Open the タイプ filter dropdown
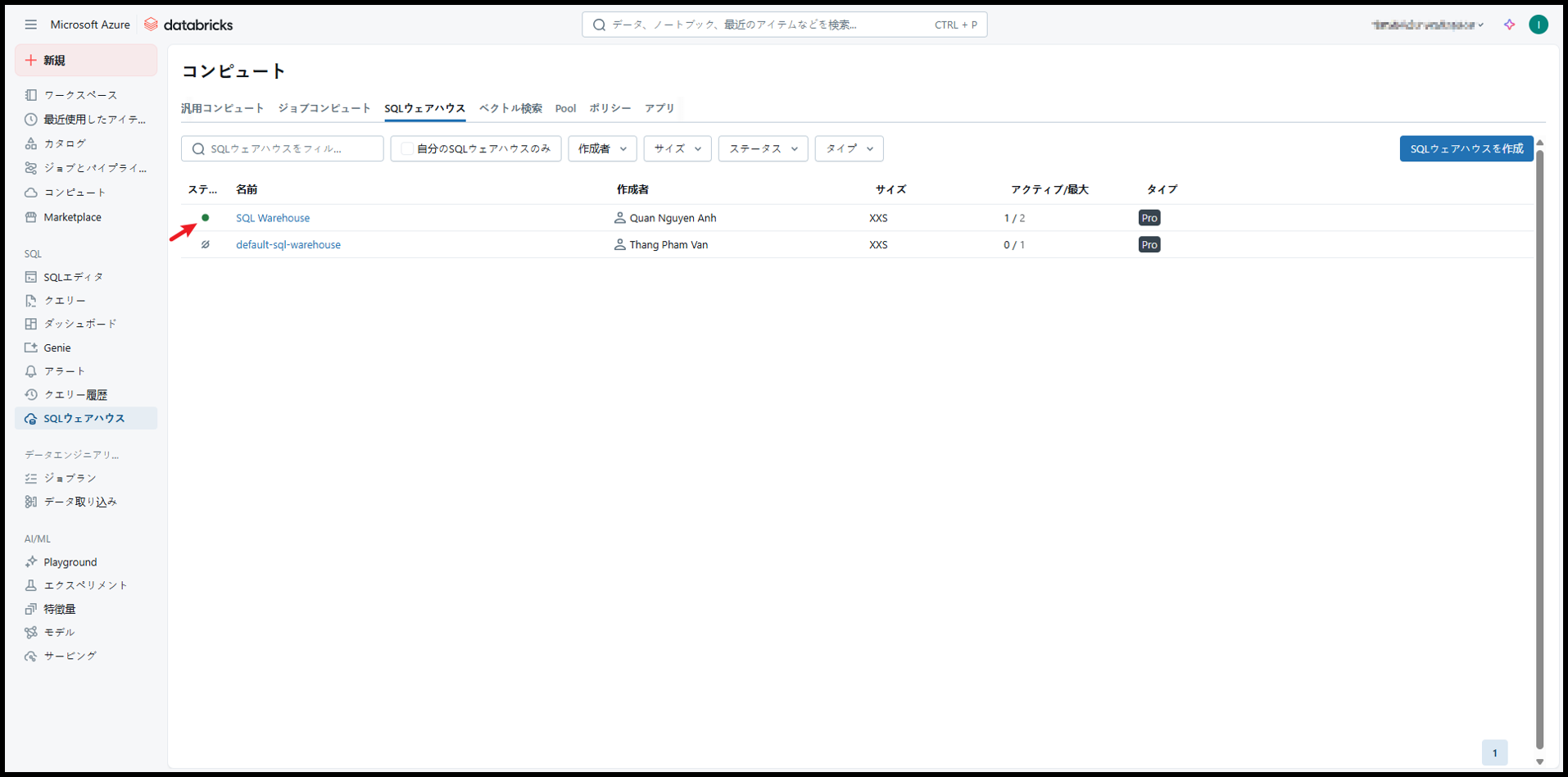 (849, 149)
